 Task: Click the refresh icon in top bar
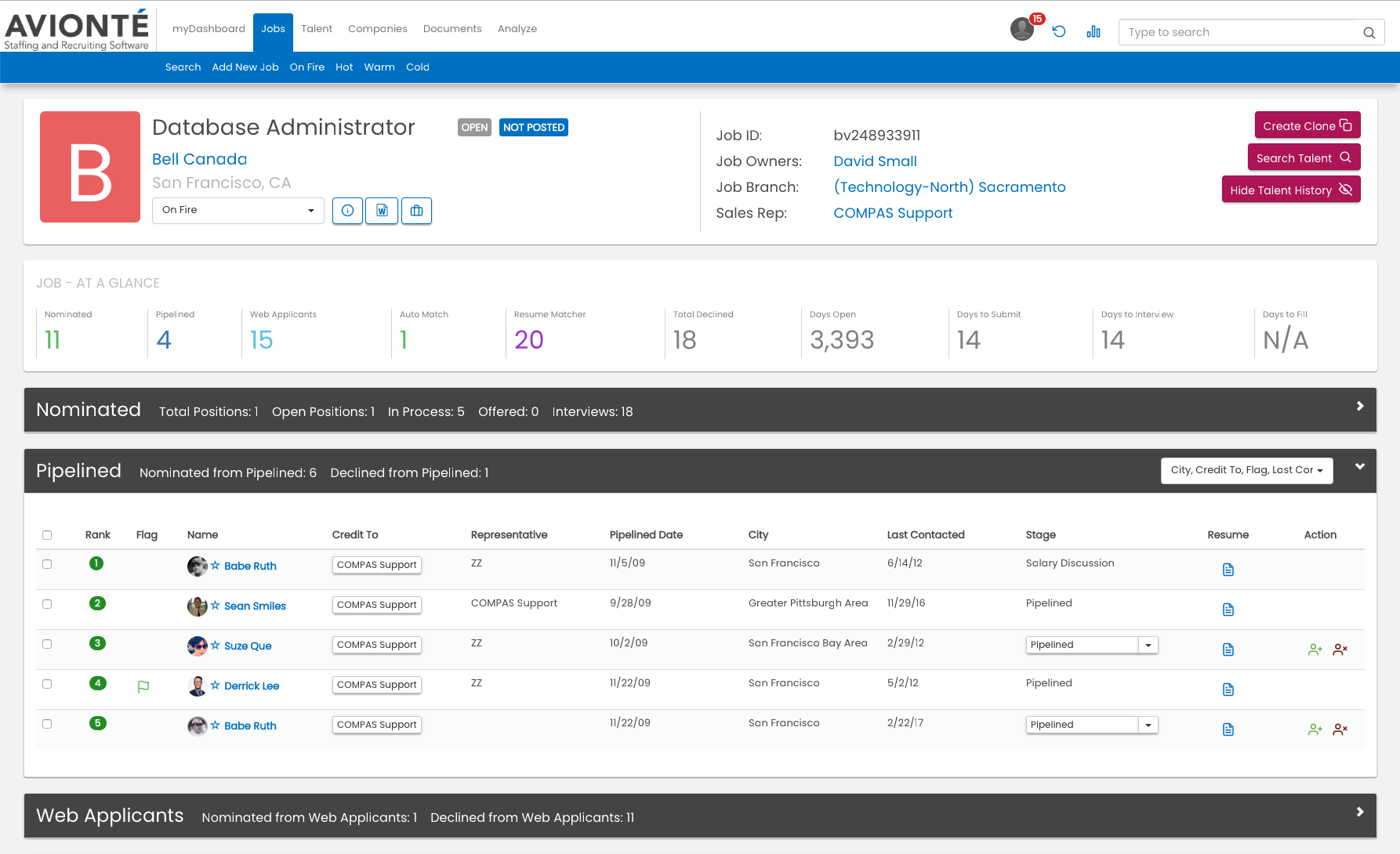coord(1059,31)
